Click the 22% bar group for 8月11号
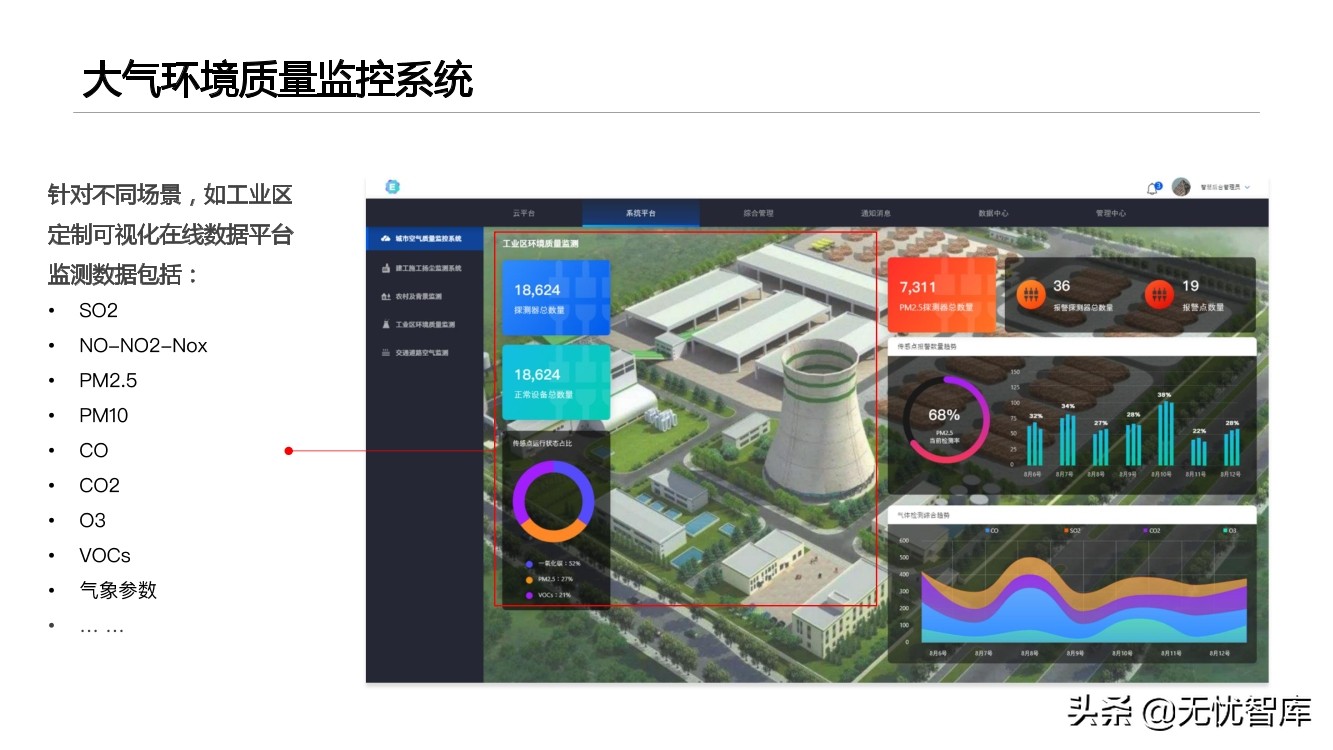The height and width of the screenshot is (750, 1333). pyautogui.click(x=1198, y=451)
